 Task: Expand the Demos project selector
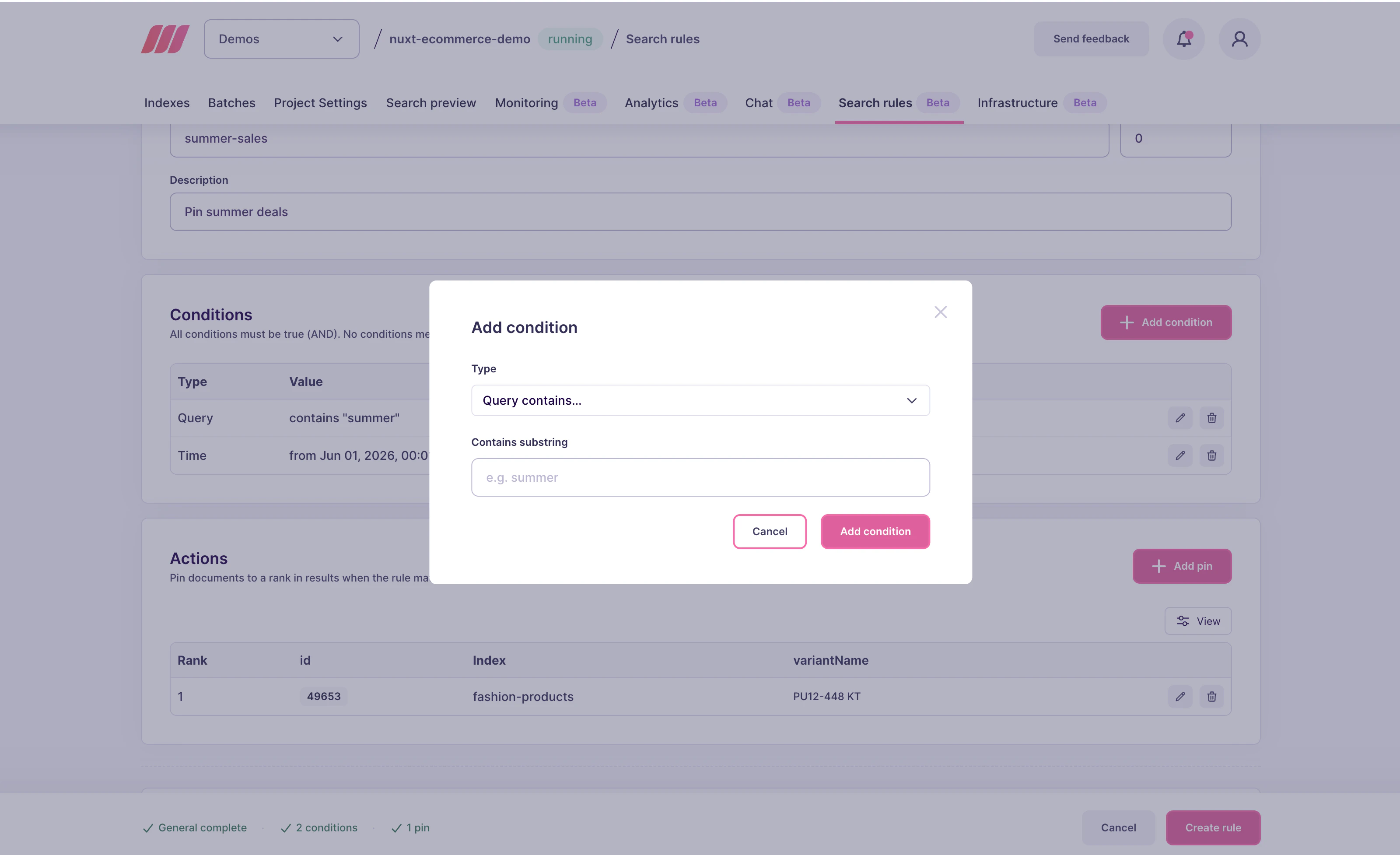click(281, 39)
